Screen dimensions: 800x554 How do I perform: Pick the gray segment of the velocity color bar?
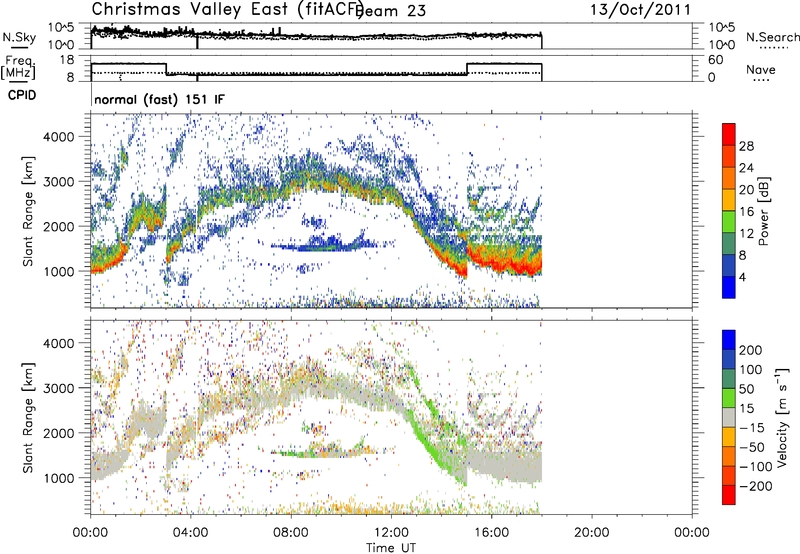click(729, 418)
